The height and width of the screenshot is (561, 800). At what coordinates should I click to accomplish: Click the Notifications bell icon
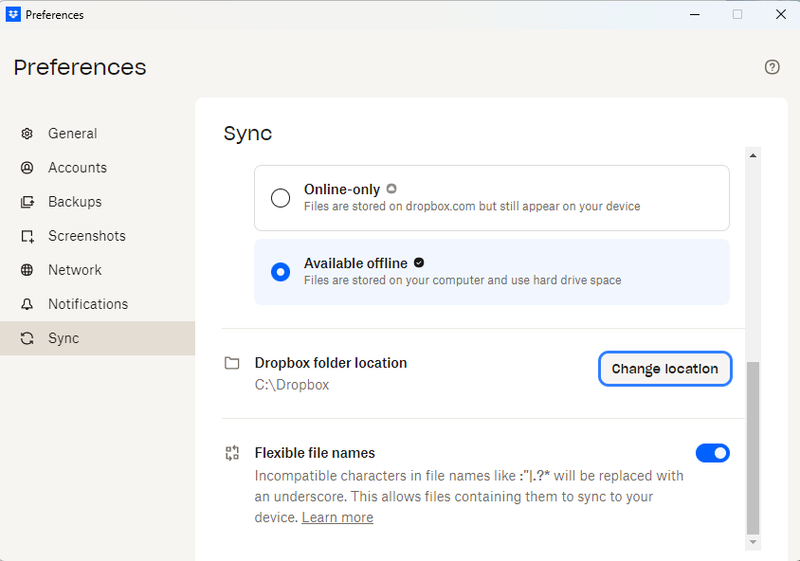click(x=27, y=304)
